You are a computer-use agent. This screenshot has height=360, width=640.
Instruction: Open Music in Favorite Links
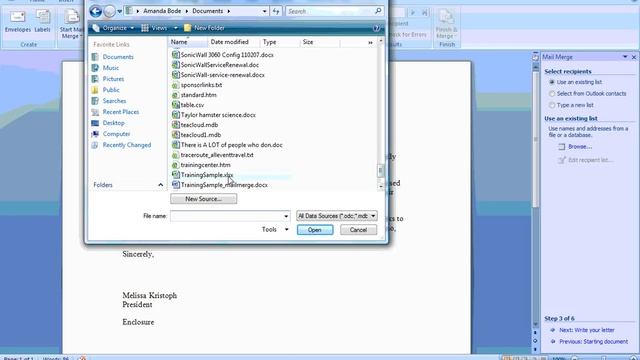click(x=111, y=68)
